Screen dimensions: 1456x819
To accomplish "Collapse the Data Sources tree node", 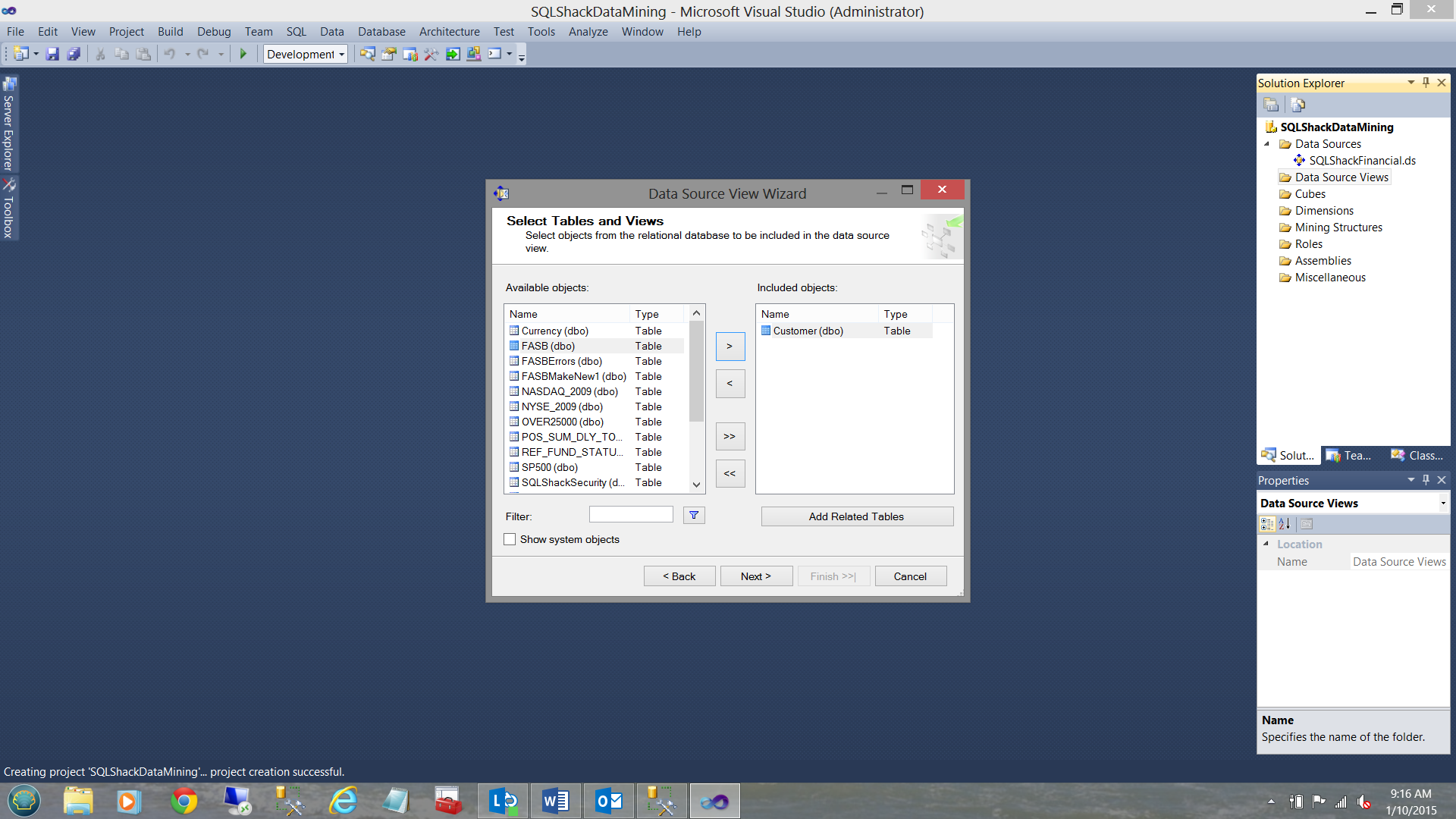I will click(1266, 144).
